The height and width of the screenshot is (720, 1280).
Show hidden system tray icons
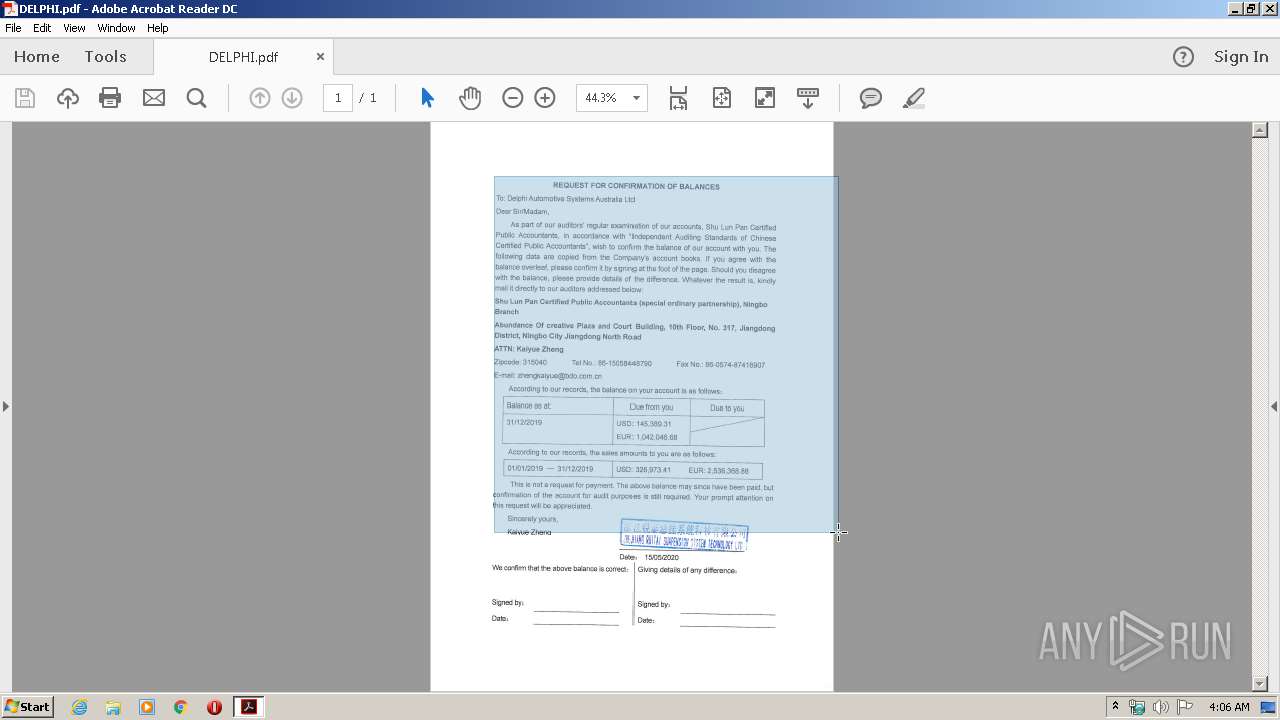1115,707
